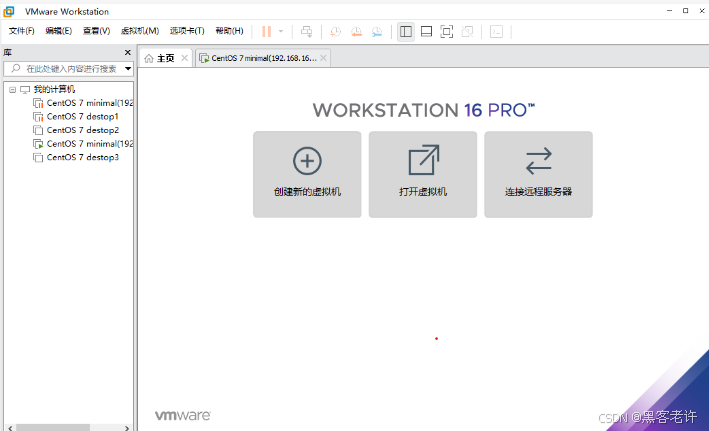
Task: Select 我的计算机 in the library tree
Action: [x=54, y=90]
